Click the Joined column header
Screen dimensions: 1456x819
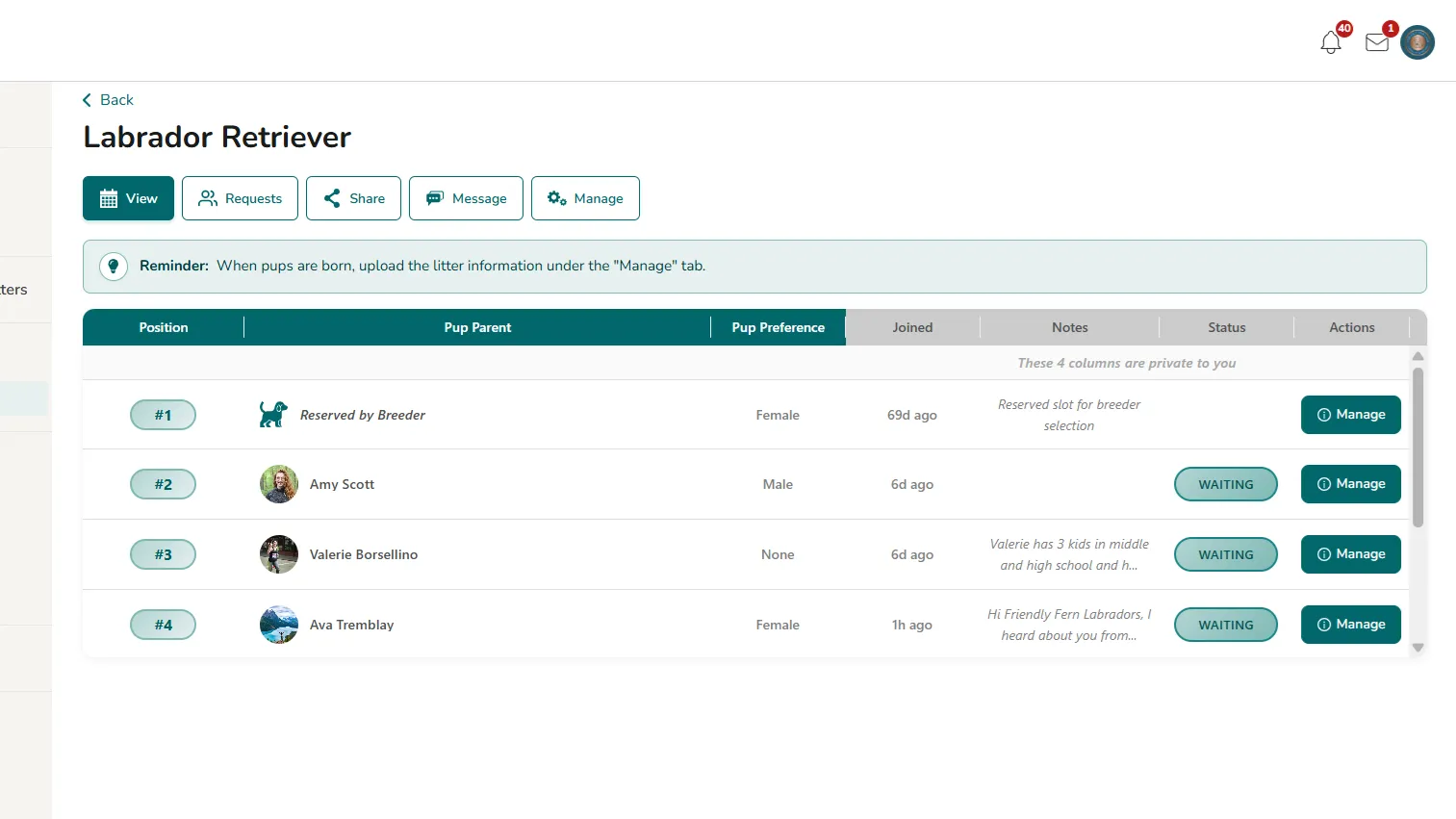coord(911,327)
